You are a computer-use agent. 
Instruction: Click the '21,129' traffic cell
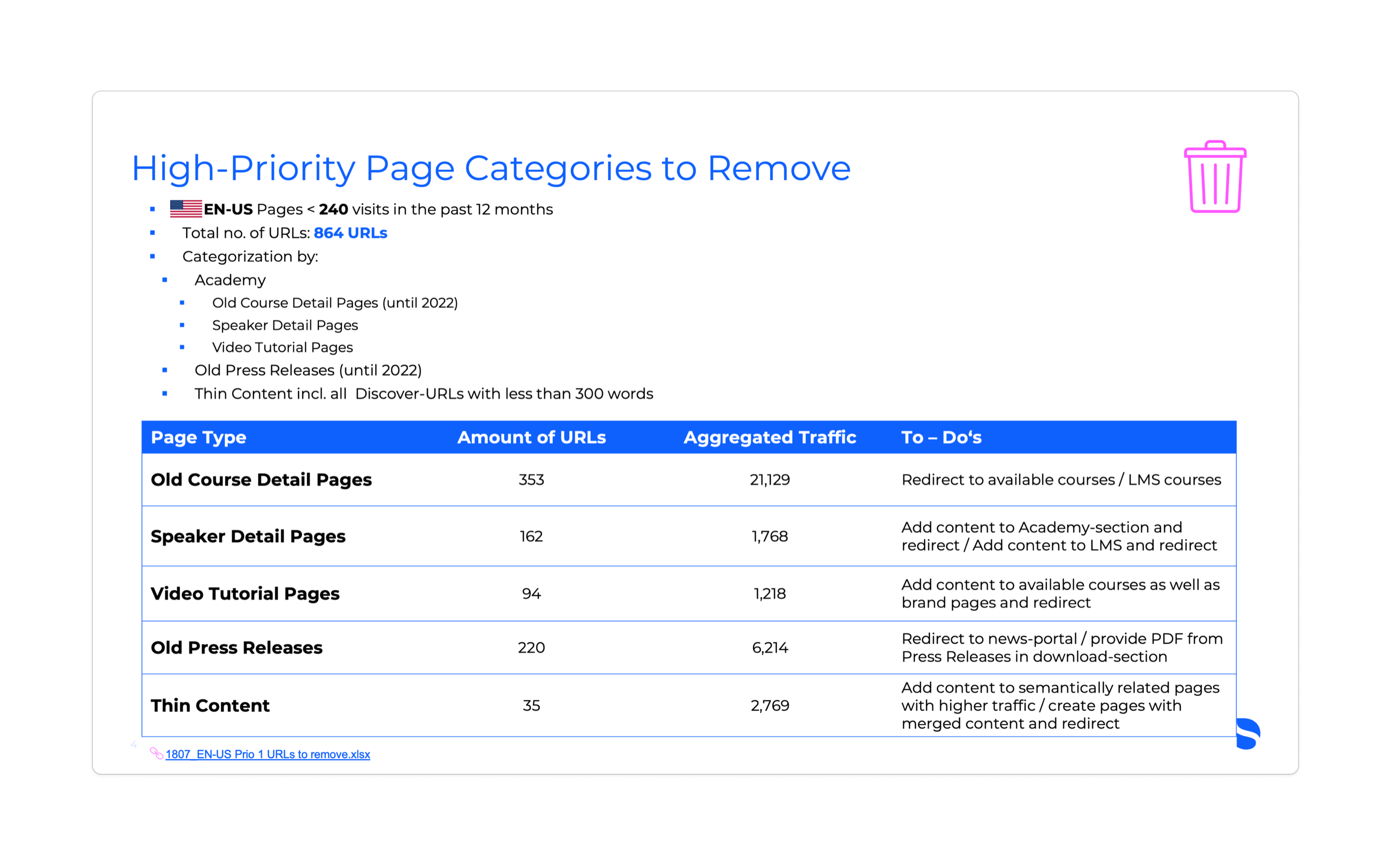point(769,480)
